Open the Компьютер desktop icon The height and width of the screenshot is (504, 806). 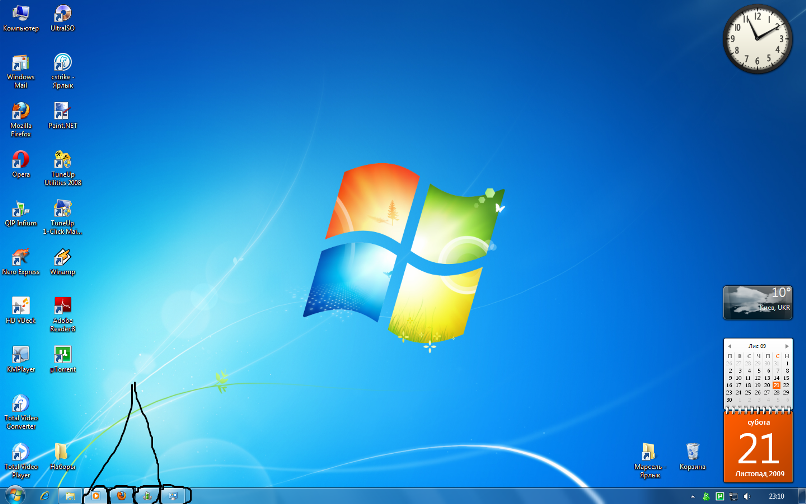pos(20,14)
